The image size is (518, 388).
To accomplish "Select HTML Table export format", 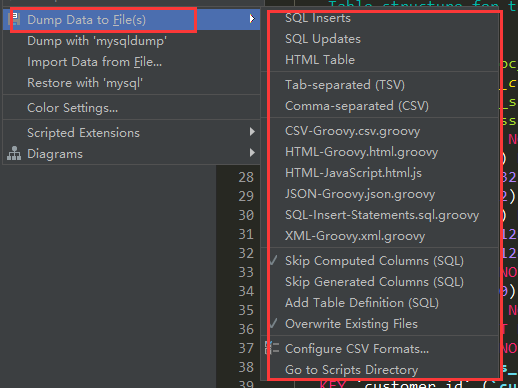I will 320,60.
